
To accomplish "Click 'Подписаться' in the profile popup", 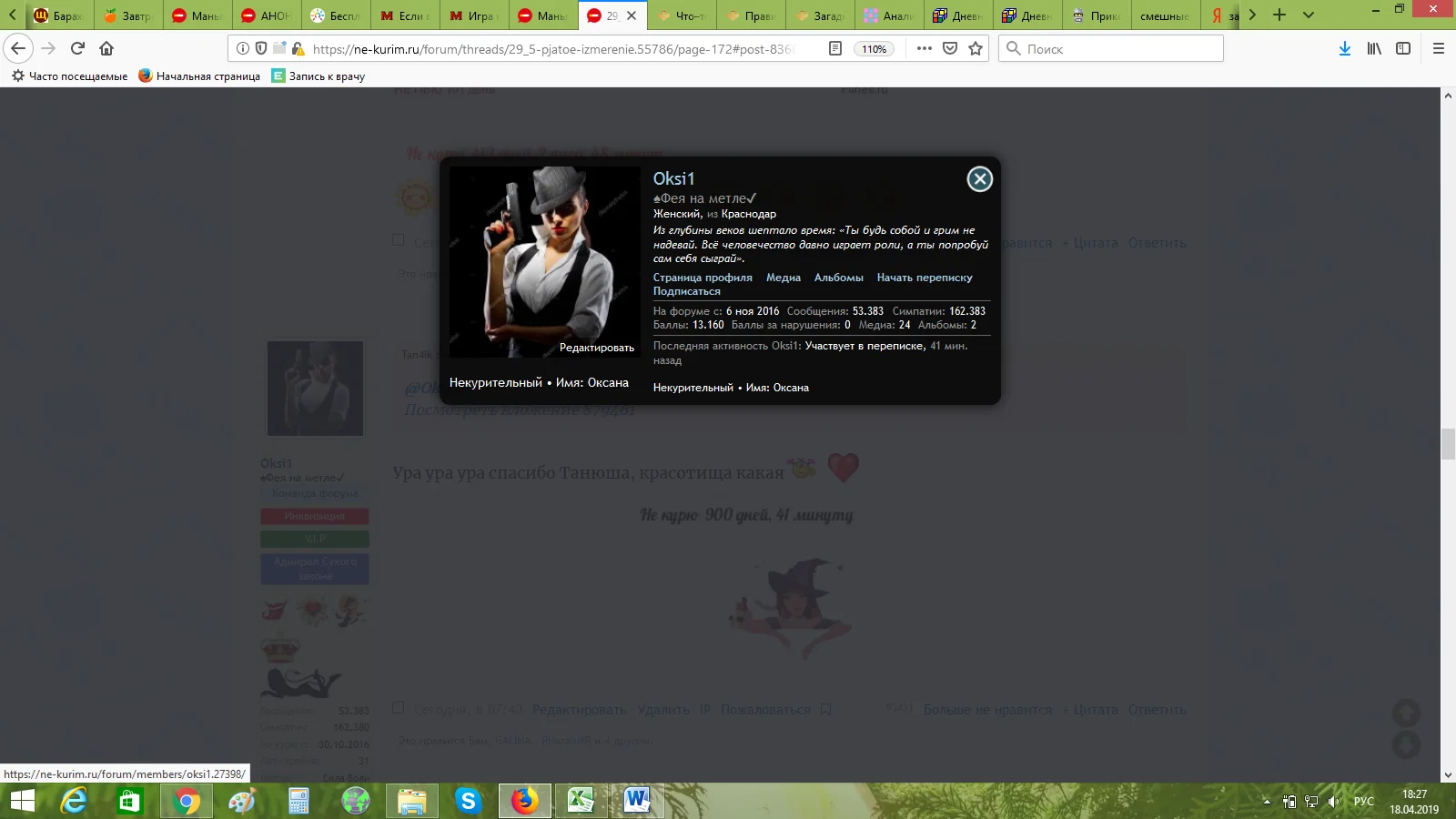I will [687, 291].
